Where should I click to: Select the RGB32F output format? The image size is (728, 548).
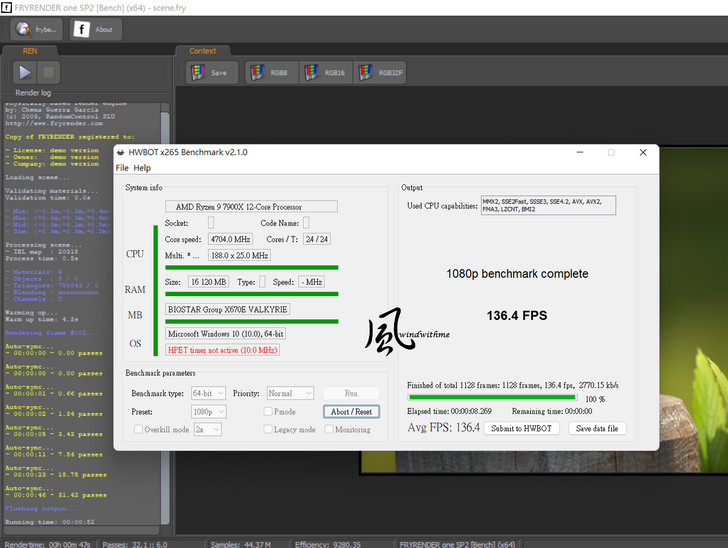[x=381, y=72]
